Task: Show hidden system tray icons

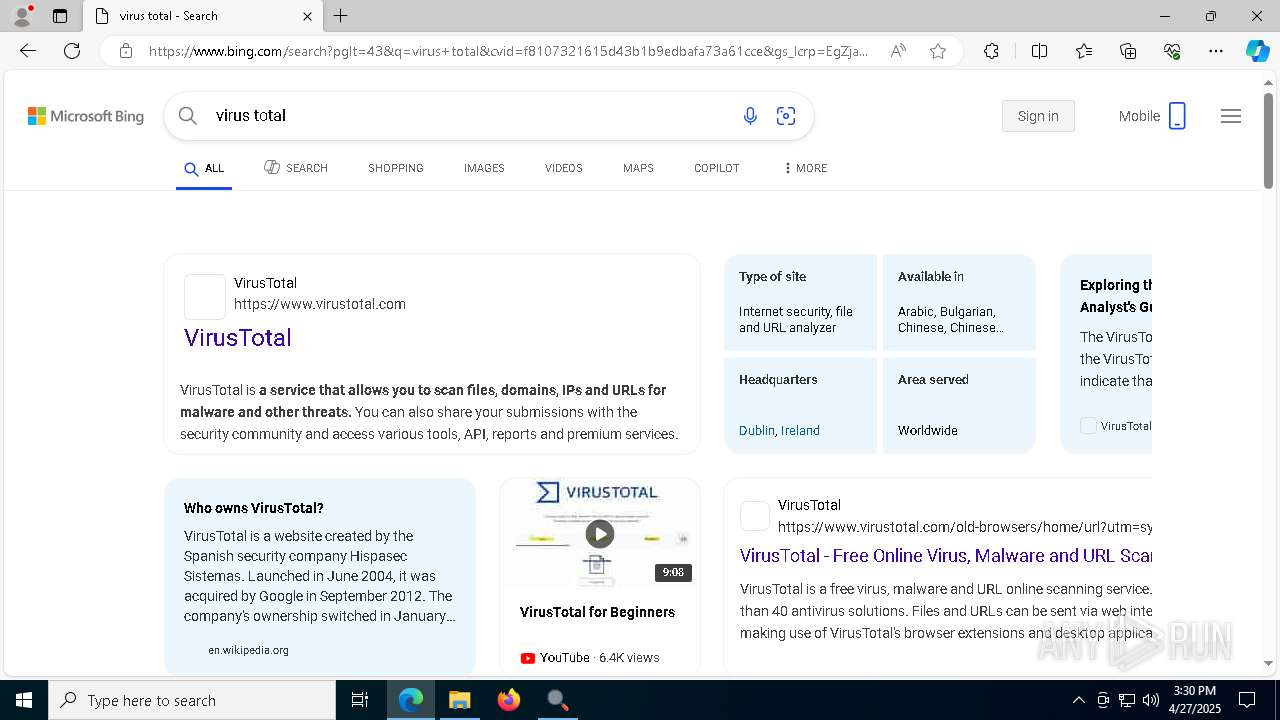Action: (x=1078, y=700)
